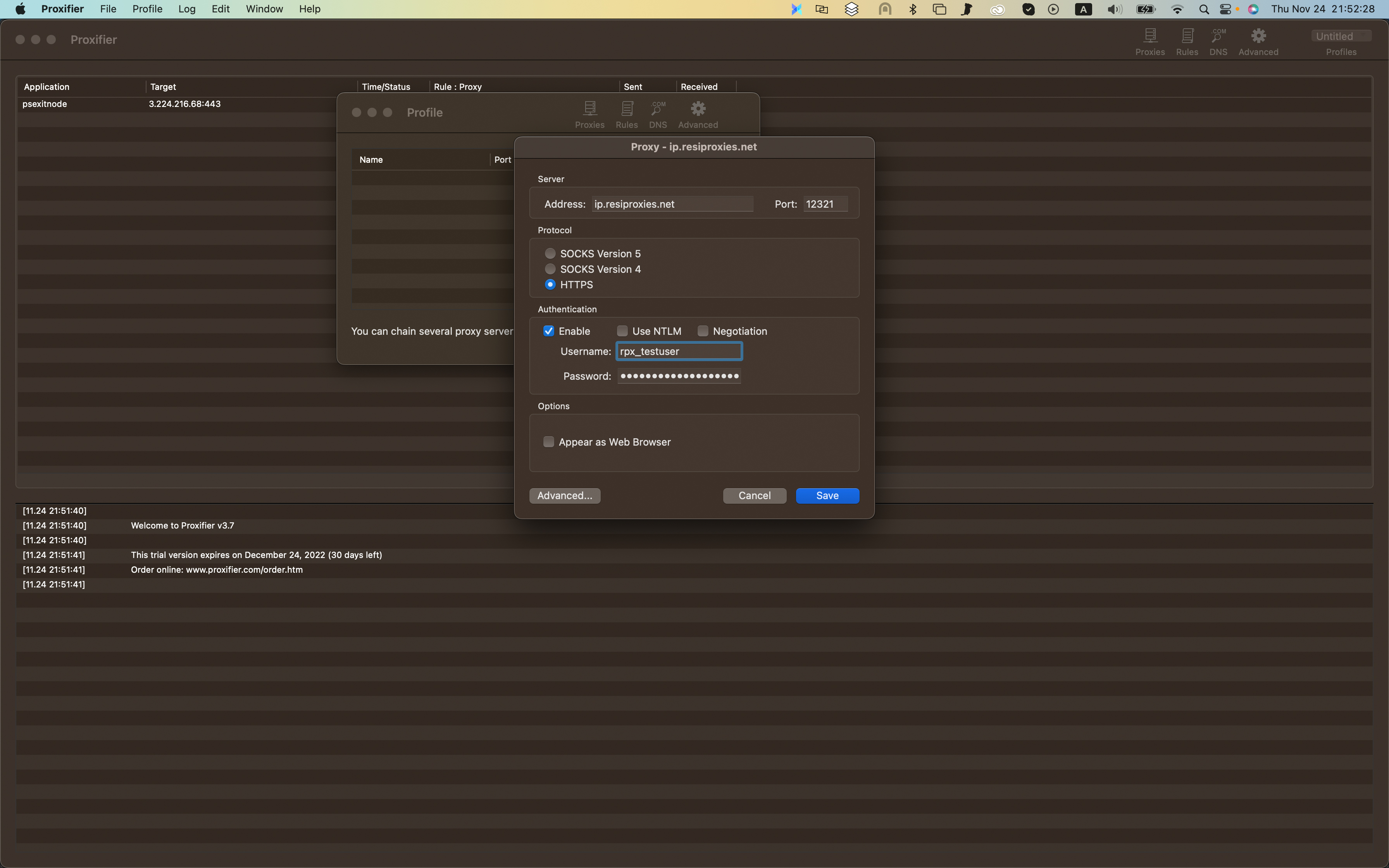Click the Received column header

[706, 87]
